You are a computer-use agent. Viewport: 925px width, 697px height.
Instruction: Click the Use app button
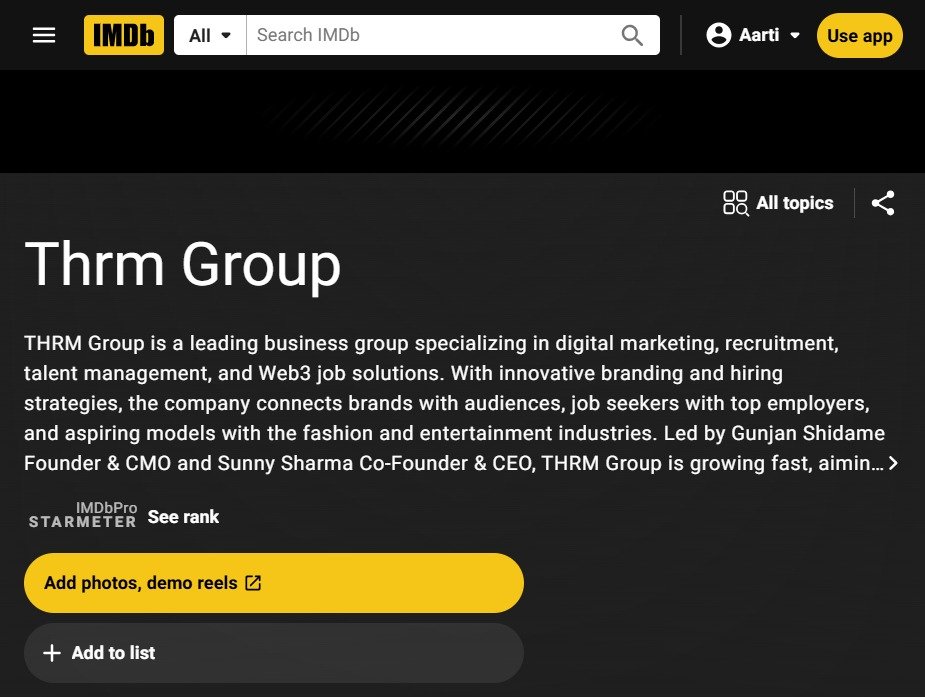(858, 35)
